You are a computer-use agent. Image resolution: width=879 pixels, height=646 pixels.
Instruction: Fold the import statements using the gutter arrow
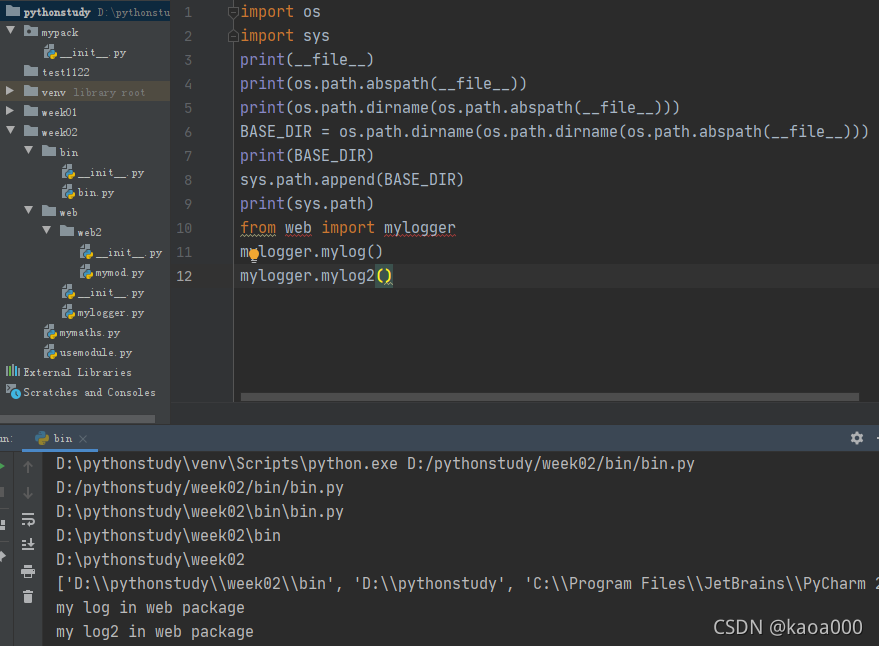coord(232,11)
